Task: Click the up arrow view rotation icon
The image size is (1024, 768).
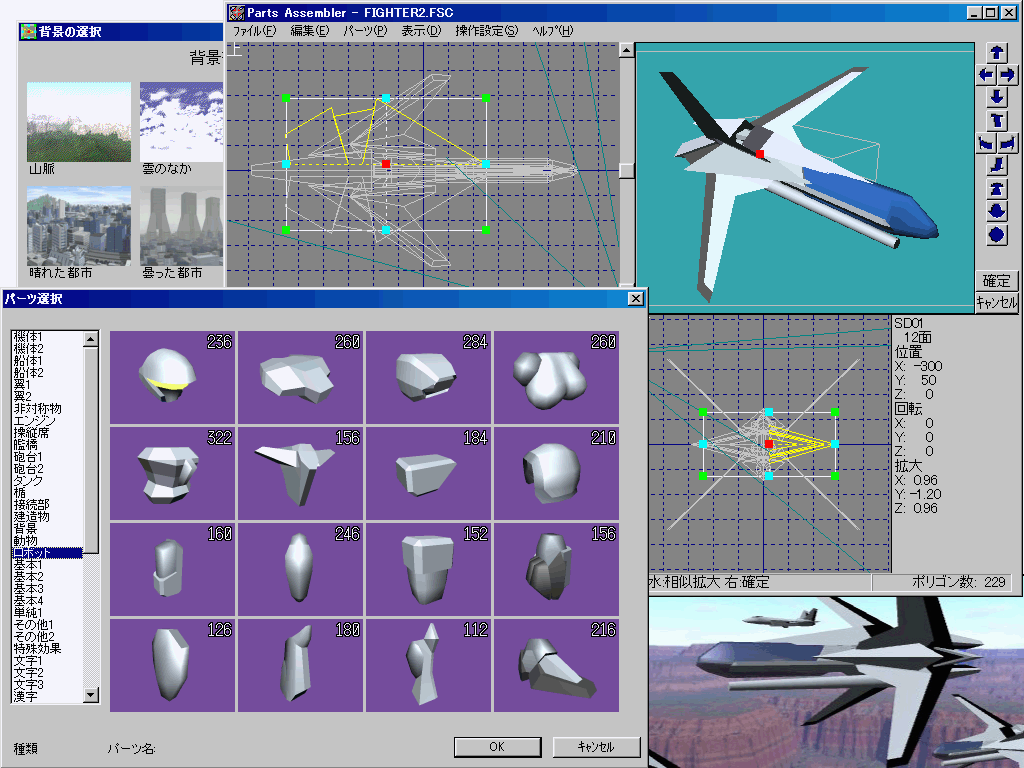Action: click(x=997, y=52)
